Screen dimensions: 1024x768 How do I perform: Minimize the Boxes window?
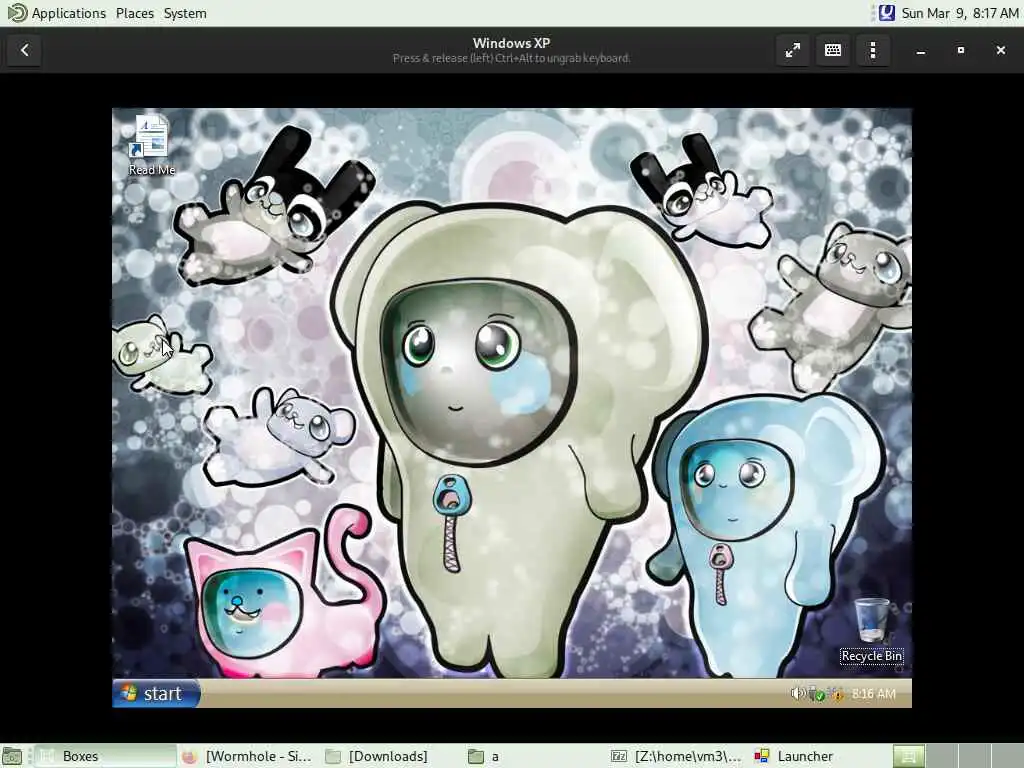921,50
